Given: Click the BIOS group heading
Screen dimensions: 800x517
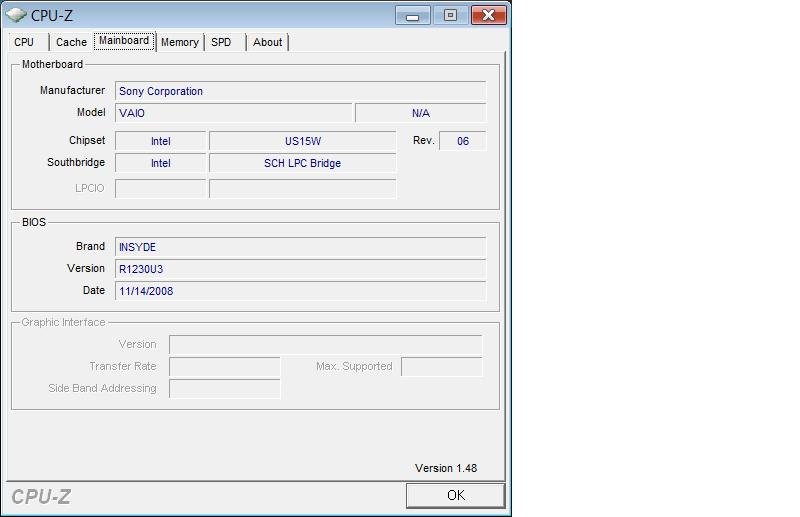Looking at the screenshot, I should click(x=34, y=222).
